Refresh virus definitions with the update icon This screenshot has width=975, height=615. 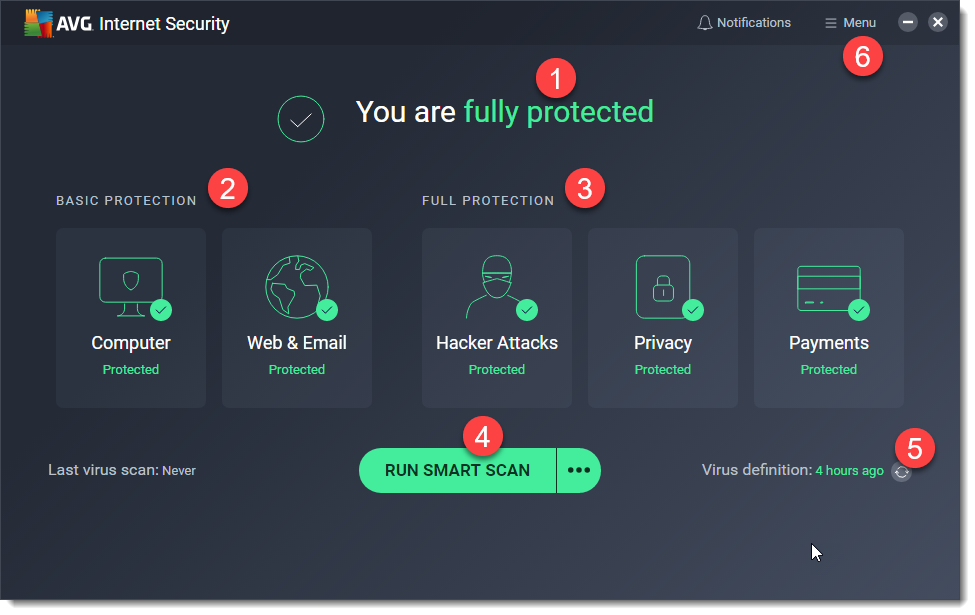(x=901, y=471)
